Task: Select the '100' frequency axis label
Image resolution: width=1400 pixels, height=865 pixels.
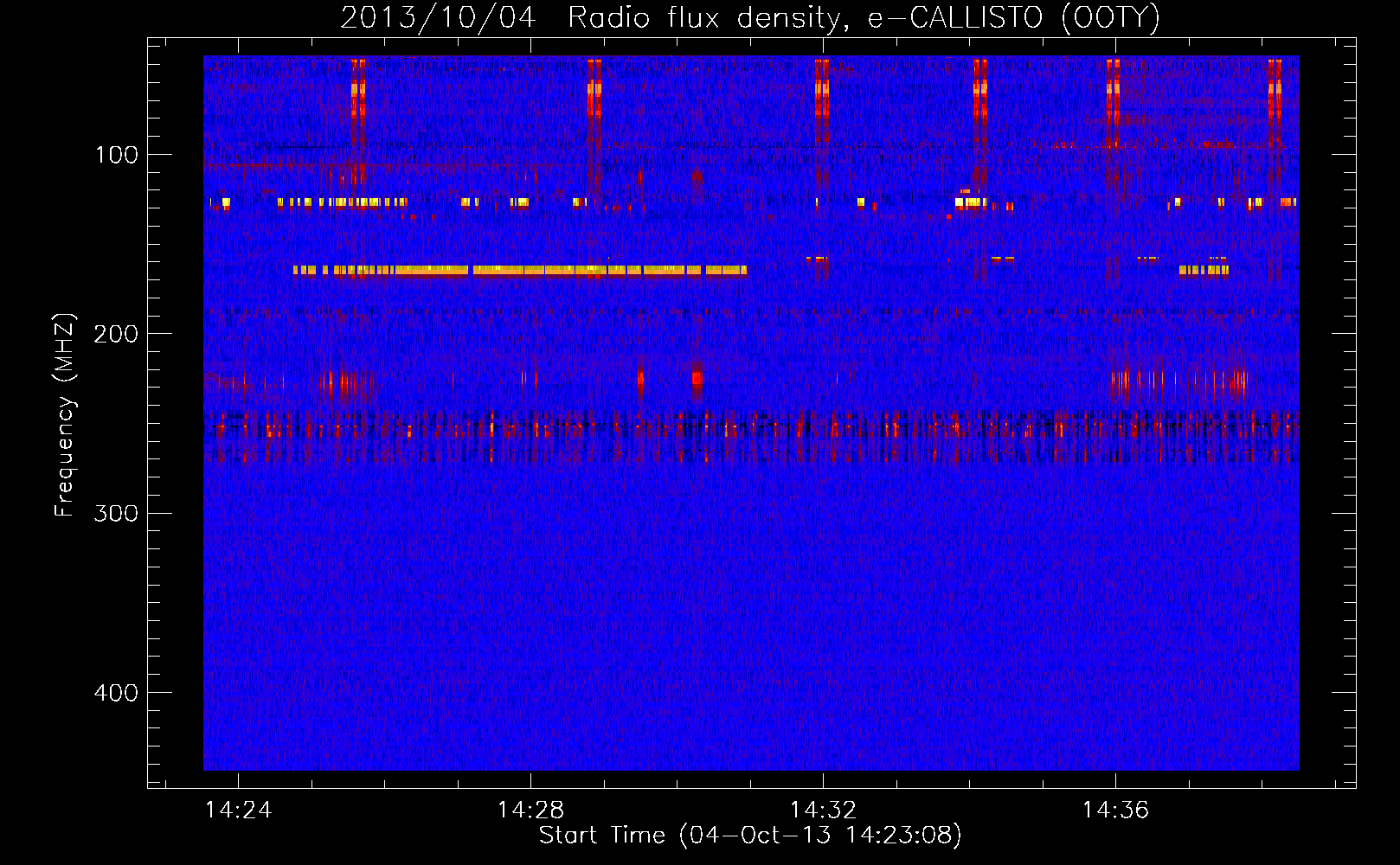Action: tap(117, 155)
